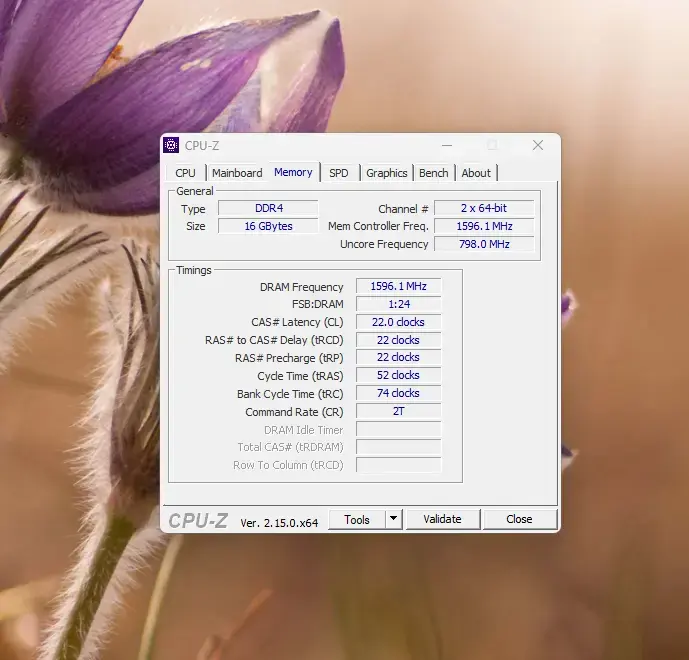Screen dimensions: 689x660
Task: Click the tRP 22 clocks value
Action: pos(399,357)
